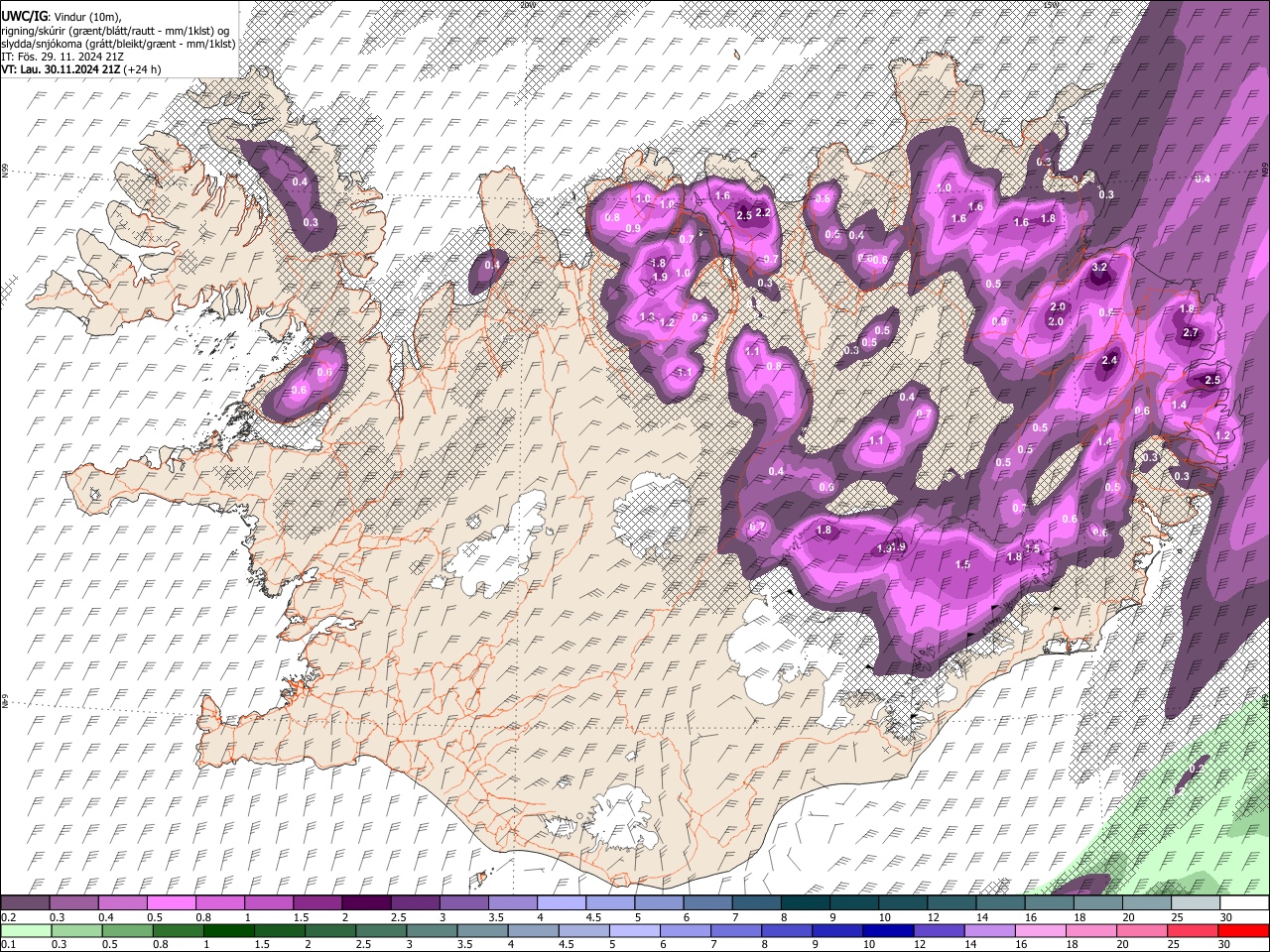This screenshot has width=1270, height=952.
Task: Select upper legend light lavender swatch at 4
Action: click(561, 903)
